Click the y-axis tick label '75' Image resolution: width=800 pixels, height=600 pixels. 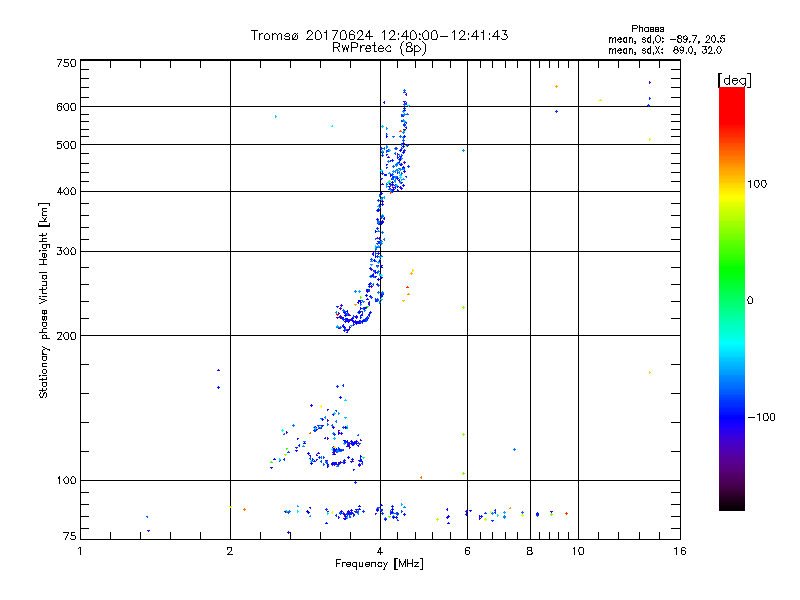[x=70, y=536]
